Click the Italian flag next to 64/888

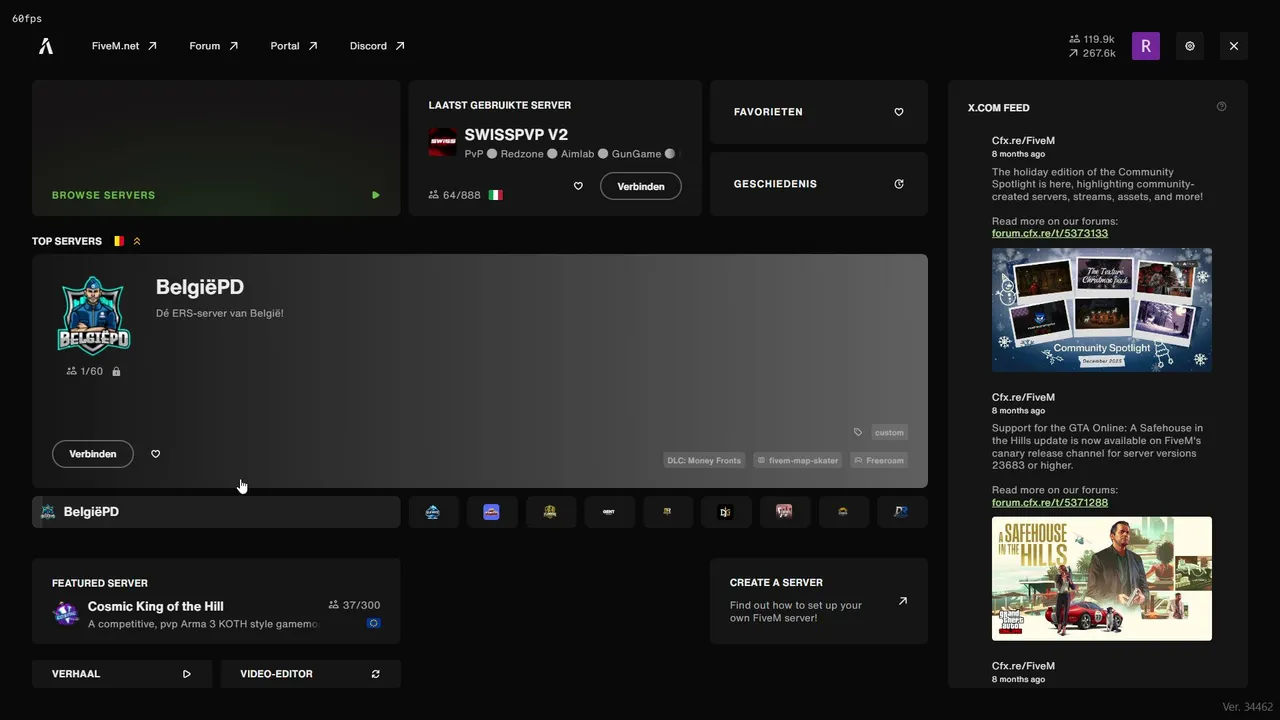[495, 195]
